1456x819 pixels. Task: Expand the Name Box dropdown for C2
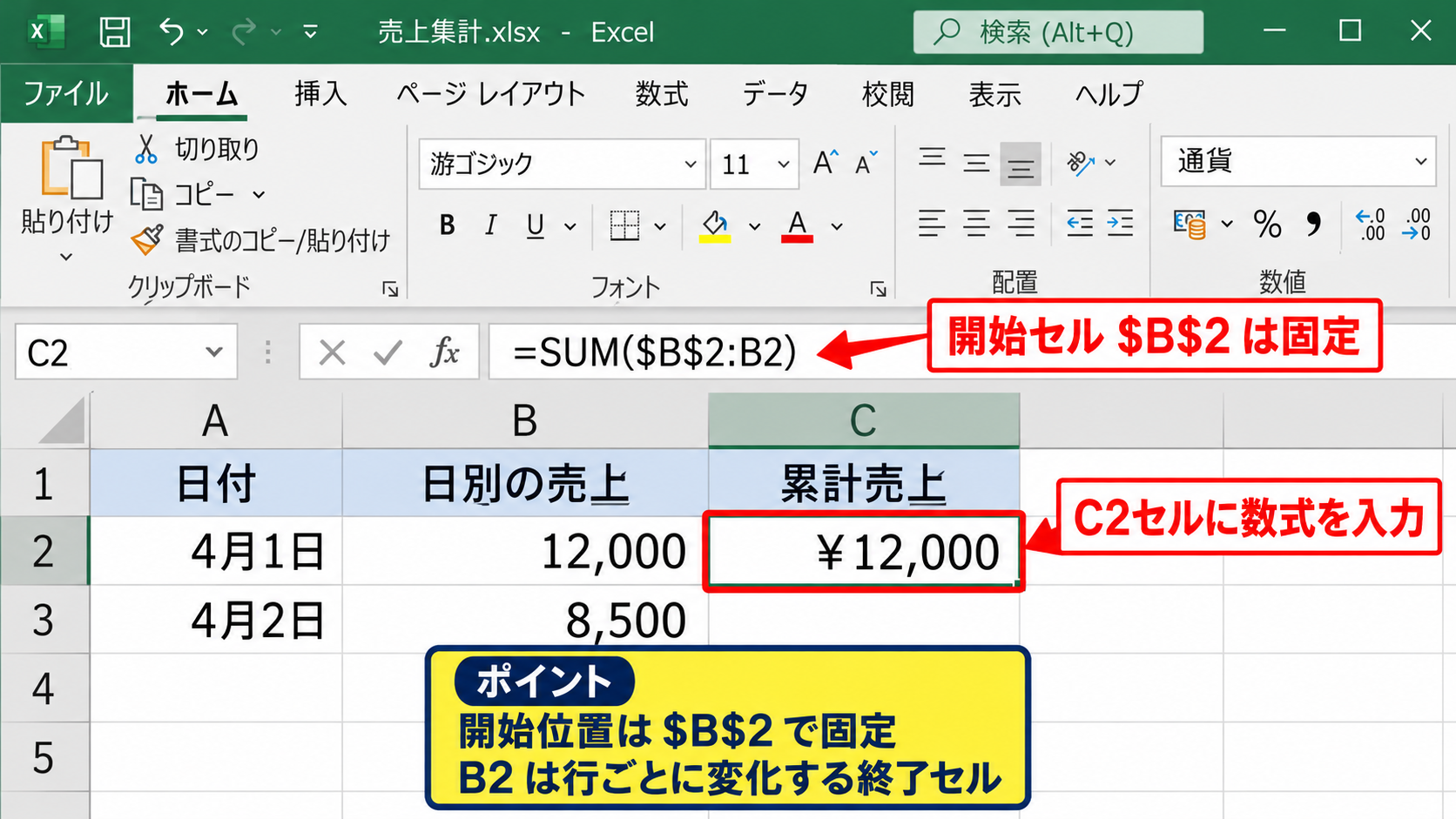click(x=213, y=352)
